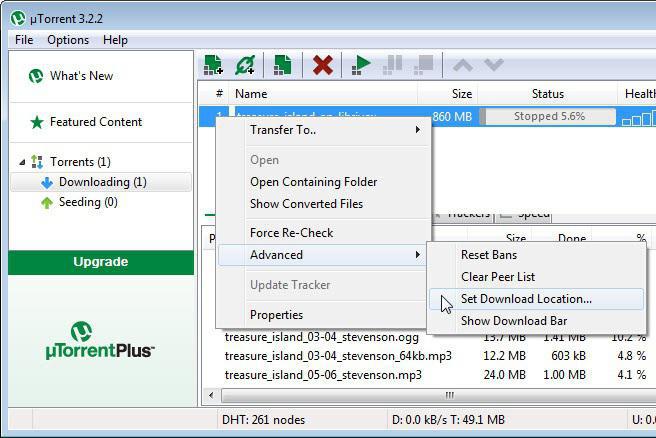This screenshot has height=438, width=656.
Task: Click DHT: 261 nodes status
Action: coord(264,420)
